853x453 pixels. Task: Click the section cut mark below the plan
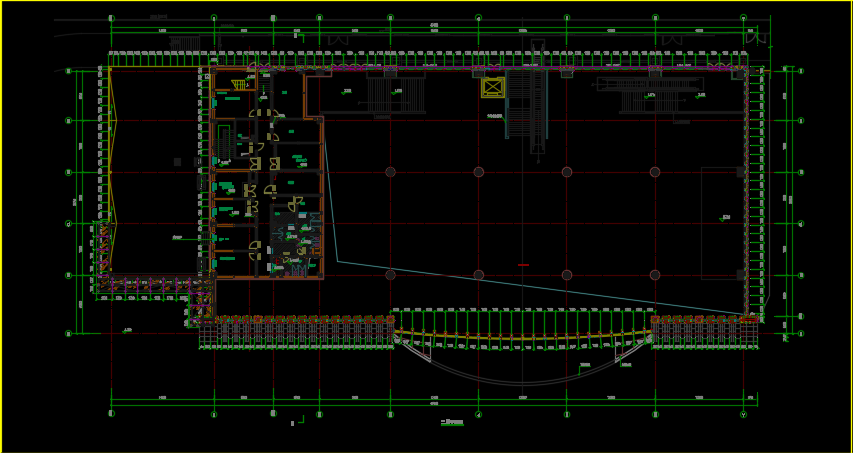[x=299, y=420]
